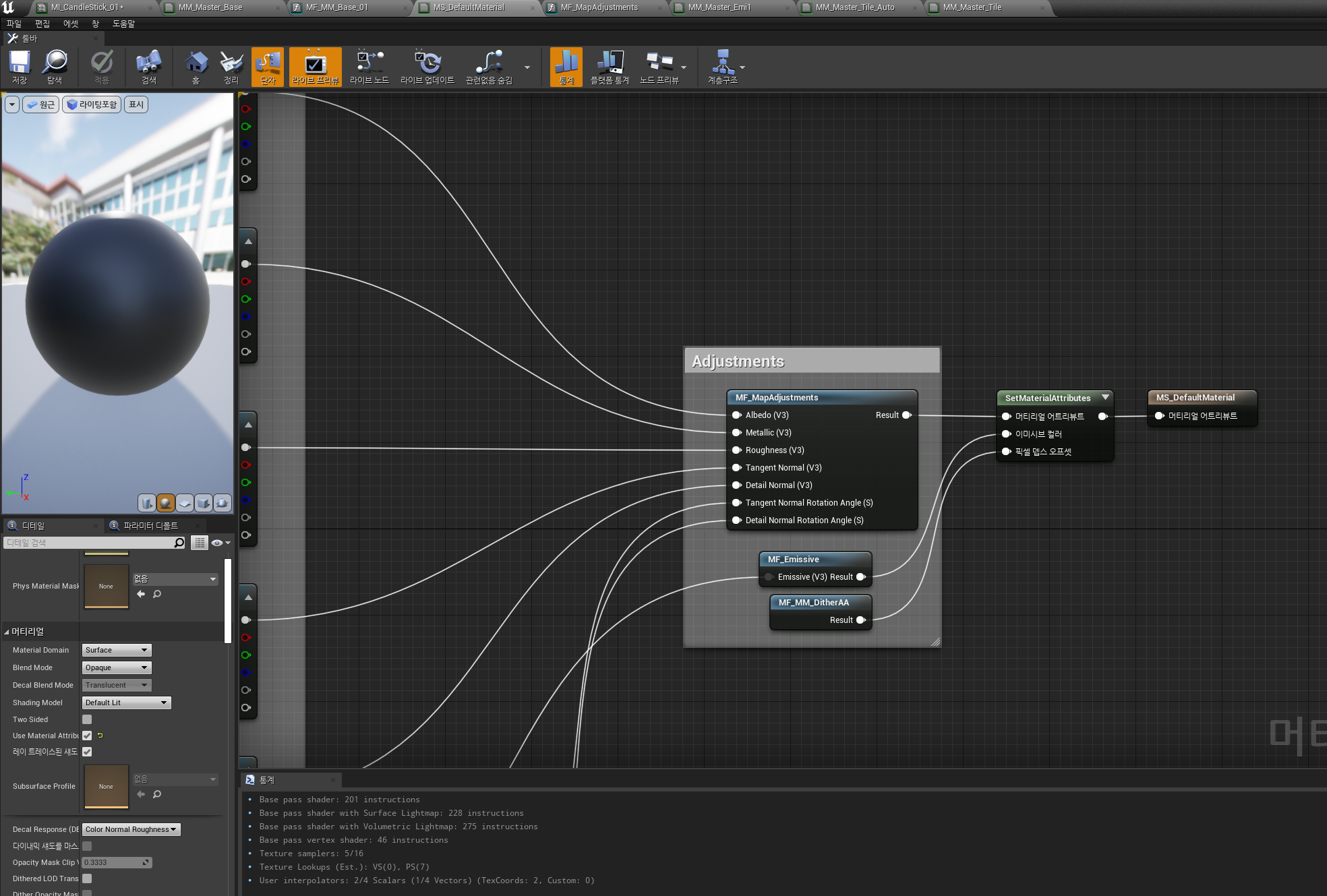Screen dimensions: 1327x896
Task: Click the 디테일 검색 search field
Action: [94, 543]
